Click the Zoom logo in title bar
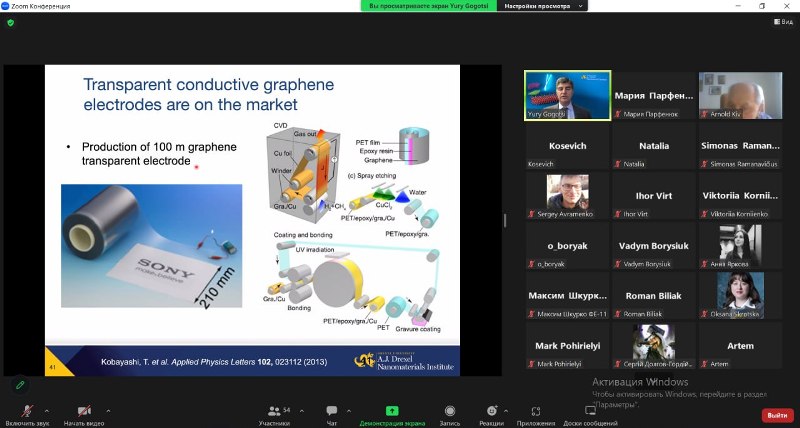The width and height of the screenshot is (800, 428). pyautogui.click(x=5, y=6)
